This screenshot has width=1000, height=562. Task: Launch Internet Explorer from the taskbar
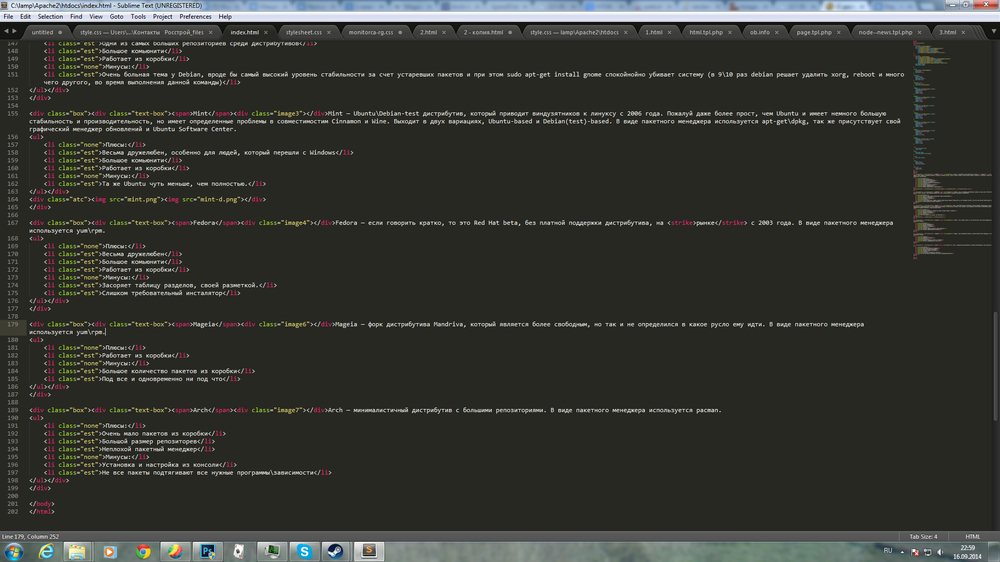46,551
